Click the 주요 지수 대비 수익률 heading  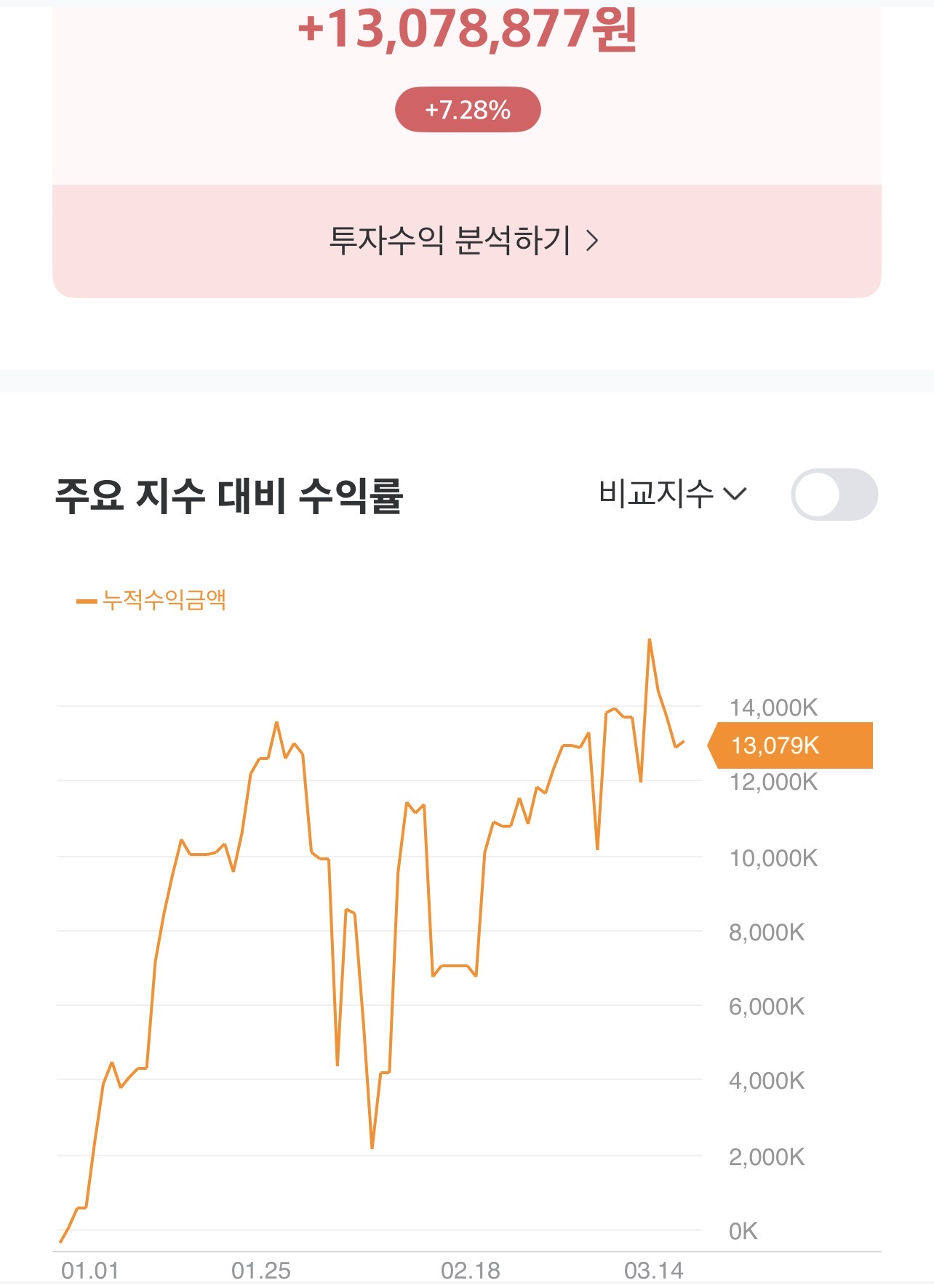(x=228, y=496)
